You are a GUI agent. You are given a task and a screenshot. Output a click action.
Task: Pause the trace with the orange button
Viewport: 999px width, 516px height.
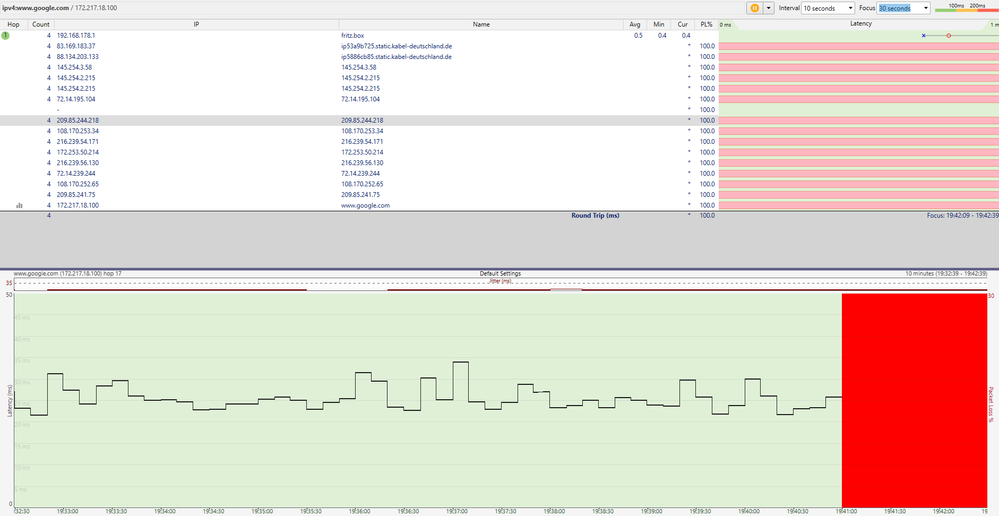755,8
